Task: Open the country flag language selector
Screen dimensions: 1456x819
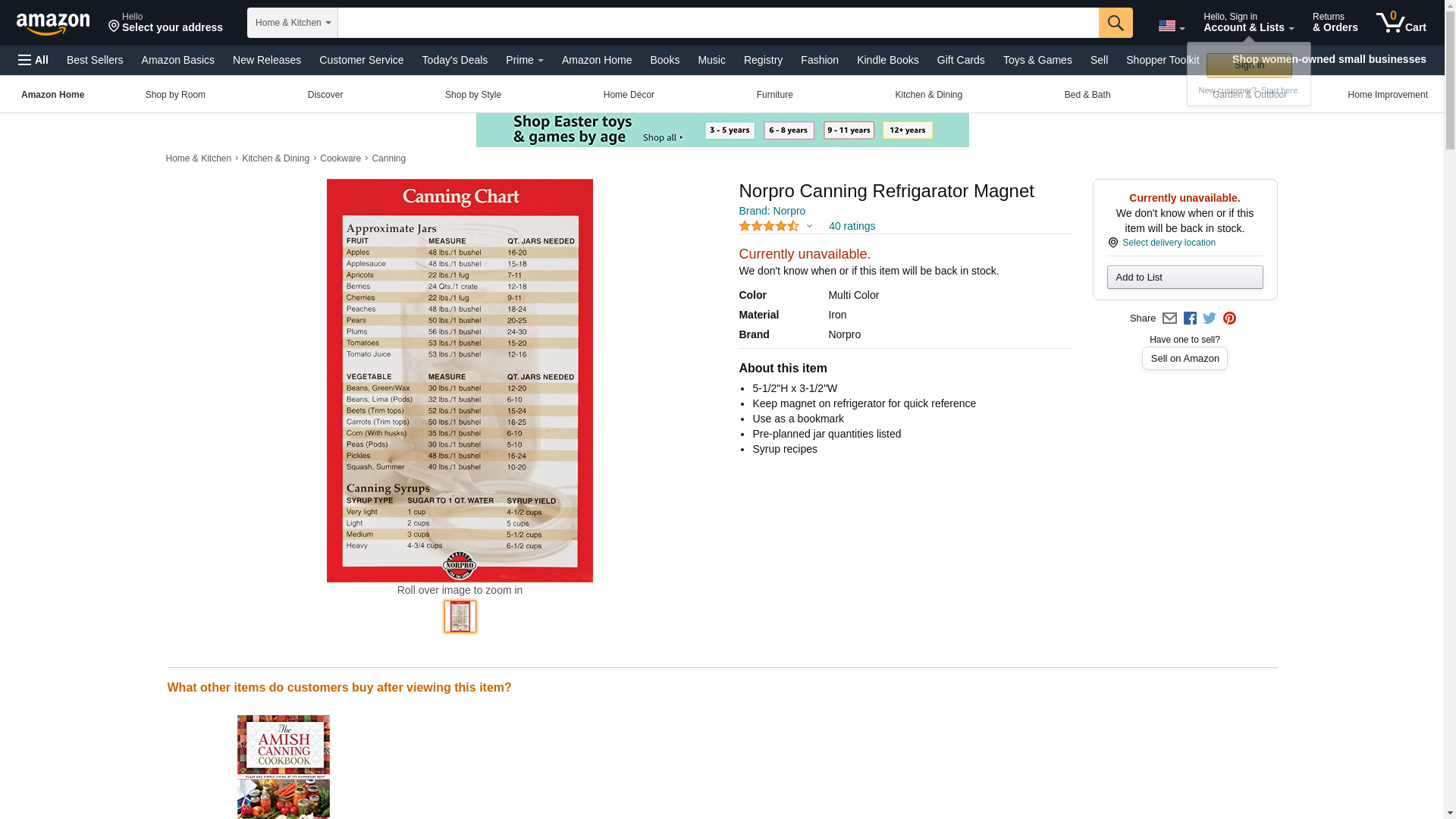Action: pos(1171,26)
